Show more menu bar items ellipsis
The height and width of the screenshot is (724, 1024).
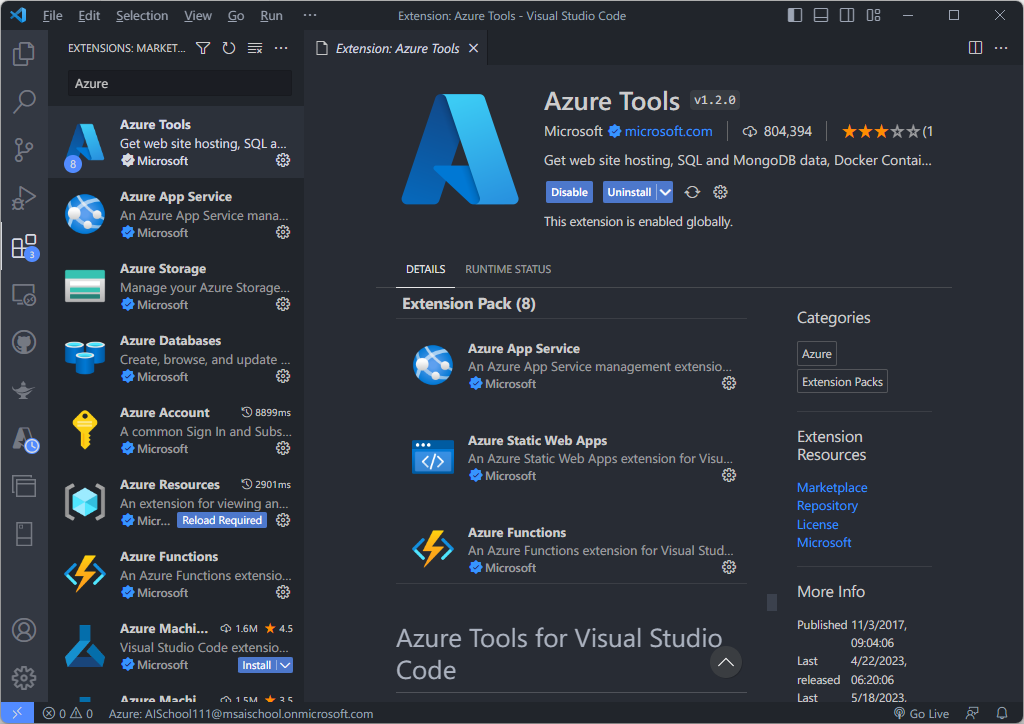(x=310, y=15)
